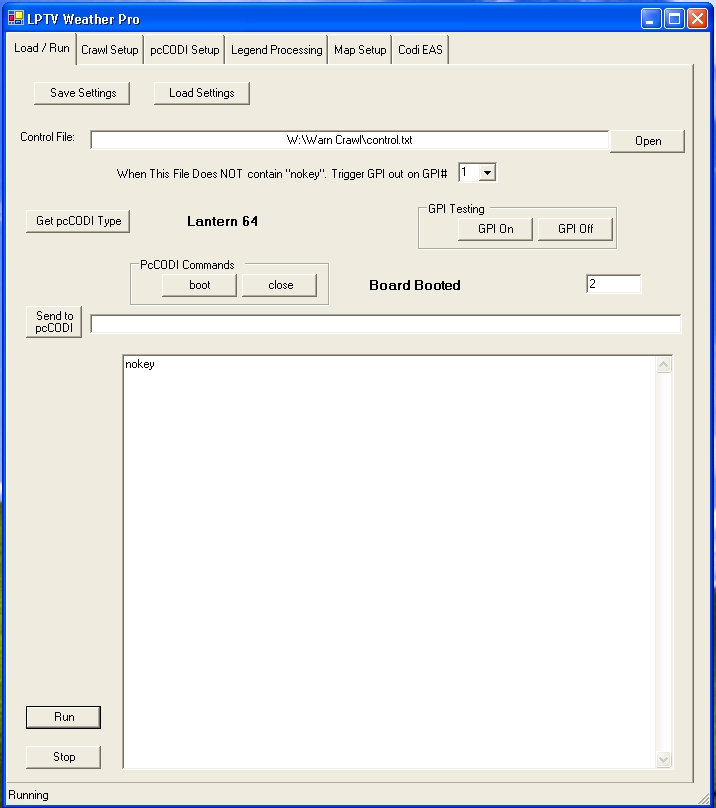Minimize the LPTV Weather Pro window
The height and width of the screenshot is (808, 716).
[x=651, y=19]
